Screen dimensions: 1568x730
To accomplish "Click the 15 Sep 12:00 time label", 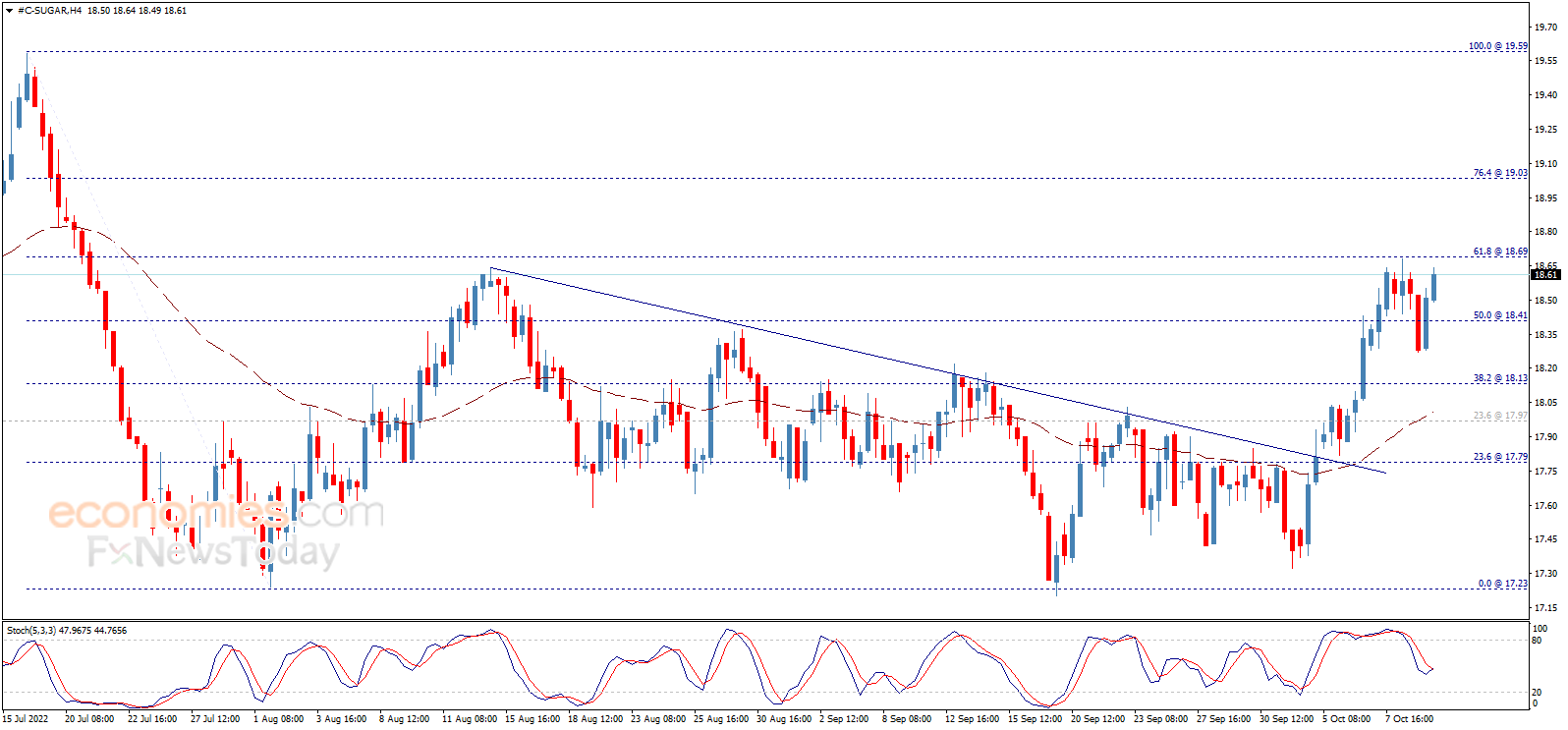I will point(1036,719).
